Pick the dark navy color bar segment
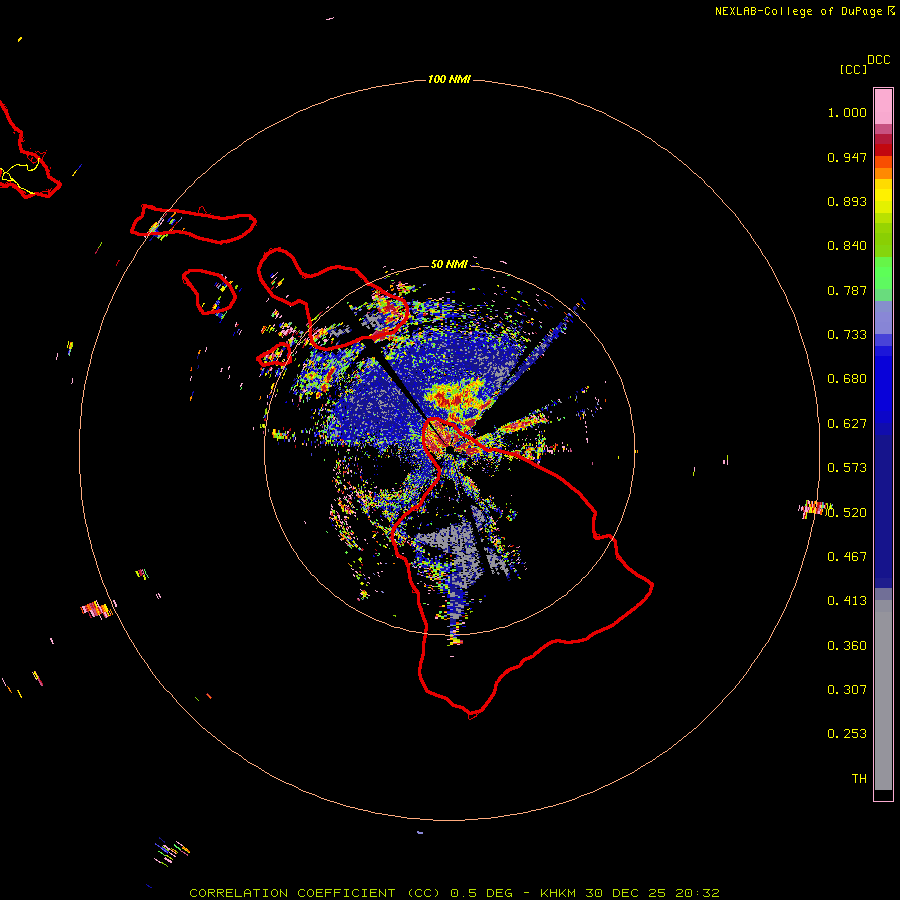Image resolution: width=900 pixels, height=900 pixels. coord(883,506)
